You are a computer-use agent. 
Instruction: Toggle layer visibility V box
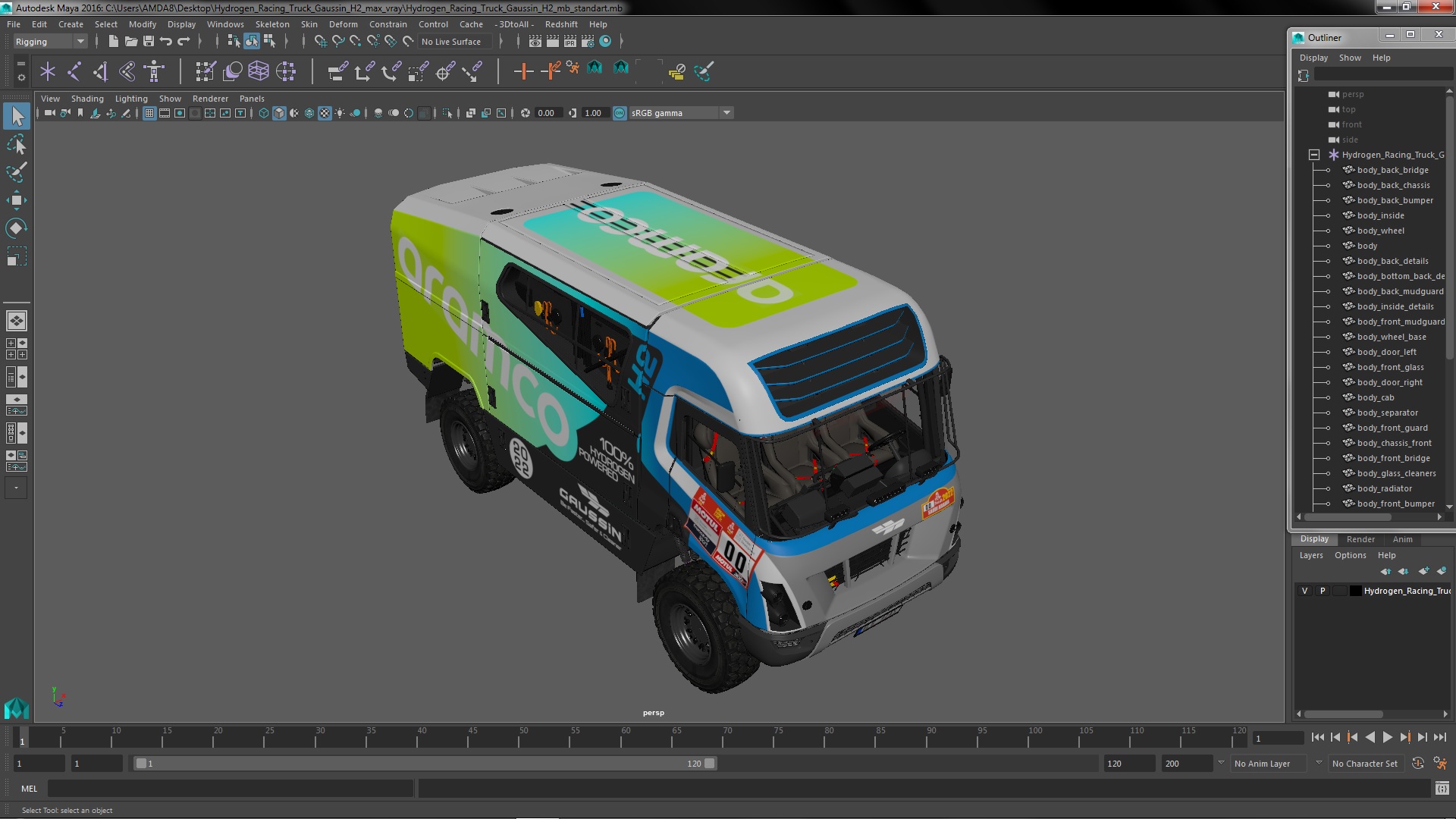point(1304,591)
